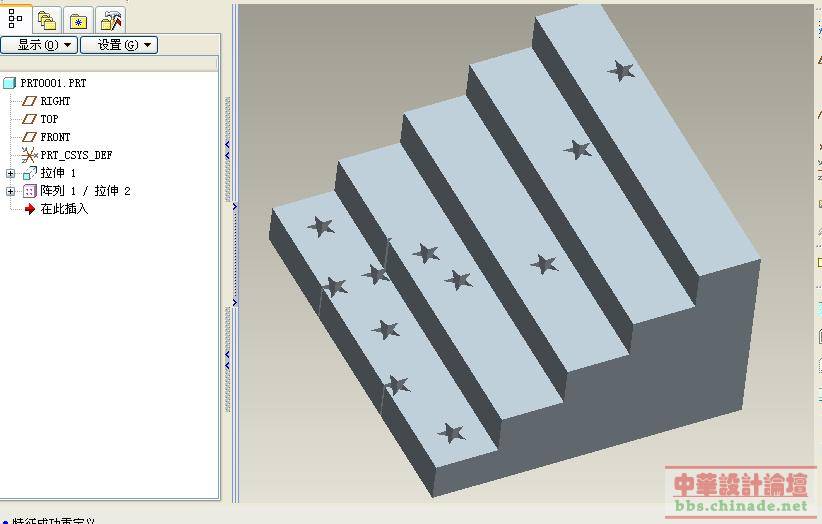Click the star cutout on the highest step
The width and height of the screenshot is (822, 524).
click(x=621, y=70)
